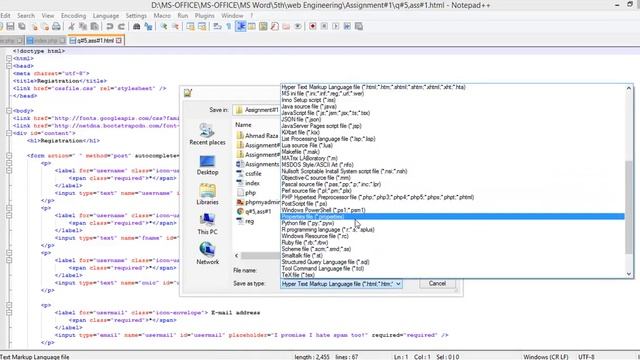
Task: Select the q#5,ass#1 file entry
Action: (x=254, y=211)
